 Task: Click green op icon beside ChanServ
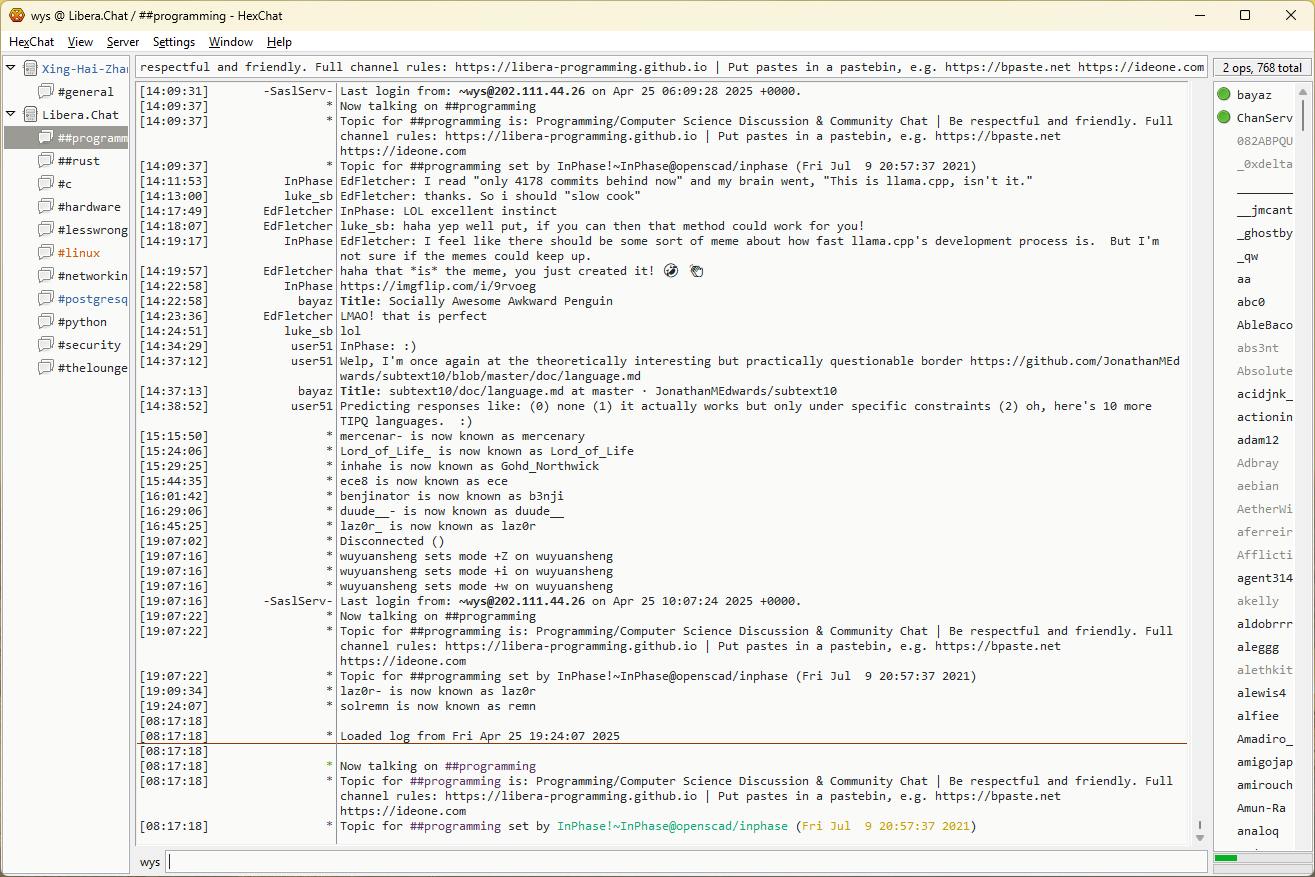pos(1223,118)
